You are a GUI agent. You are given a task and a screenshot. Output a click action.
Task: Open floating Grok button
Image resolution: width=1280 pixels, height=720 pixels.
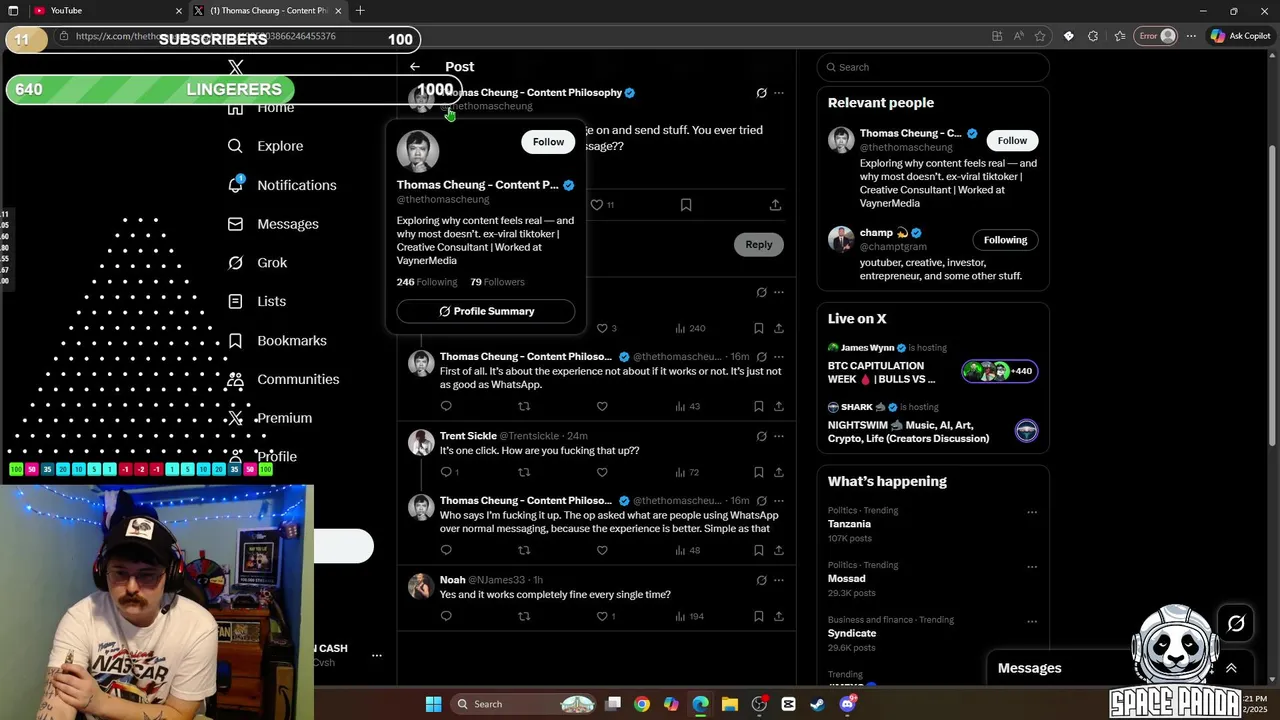(1236, 624)
